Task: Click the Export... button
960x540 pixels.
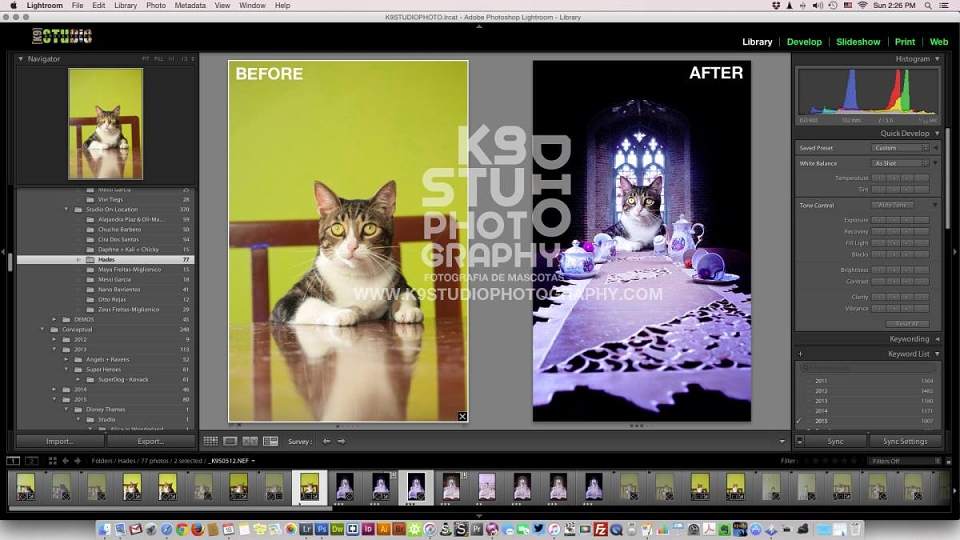Action: (x=151, y=441)
